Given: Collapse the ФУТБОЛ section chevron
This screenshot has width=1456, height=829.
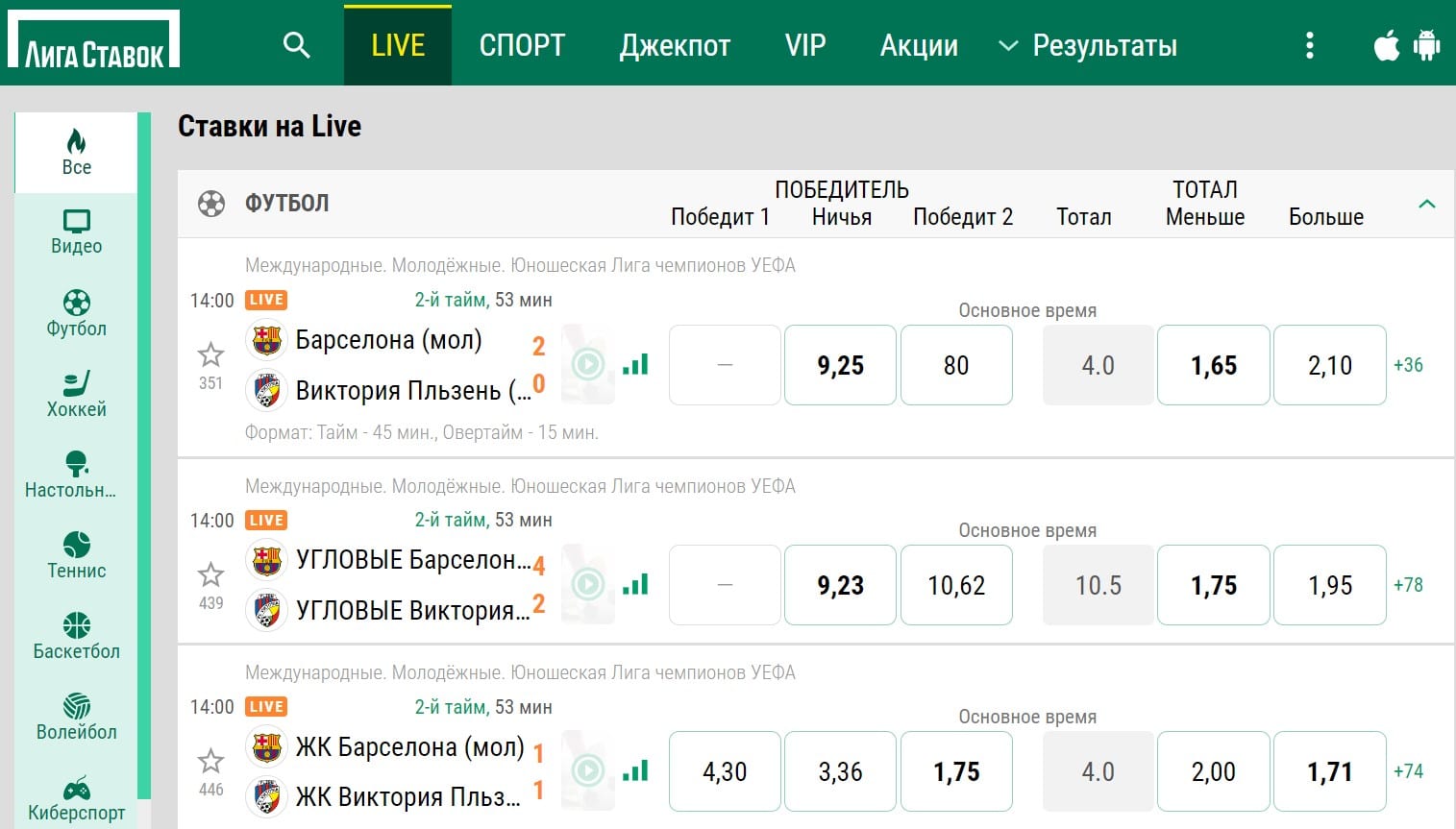Looking at the screenshot, I should tap(1426, 204).
